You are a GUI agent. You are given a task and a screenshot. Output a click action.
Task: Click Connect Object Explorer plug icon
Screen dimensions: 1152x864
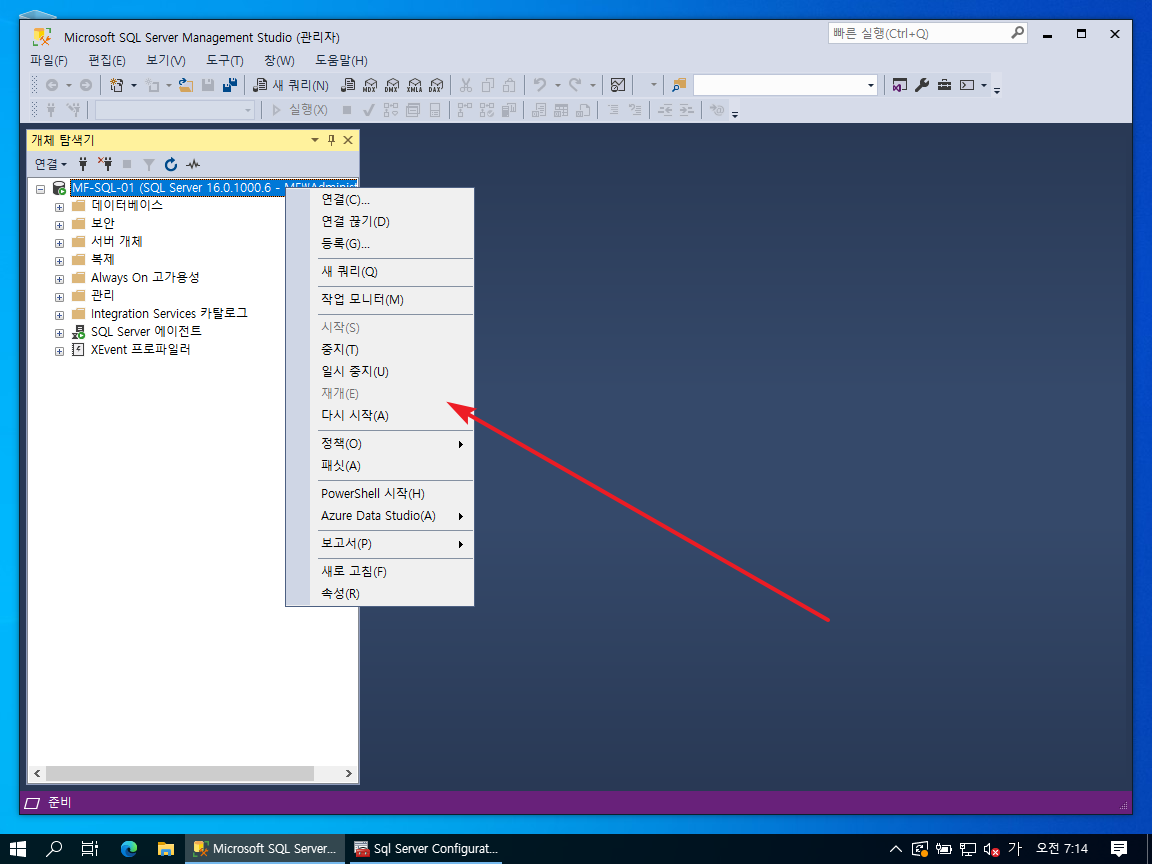(83, 164)
